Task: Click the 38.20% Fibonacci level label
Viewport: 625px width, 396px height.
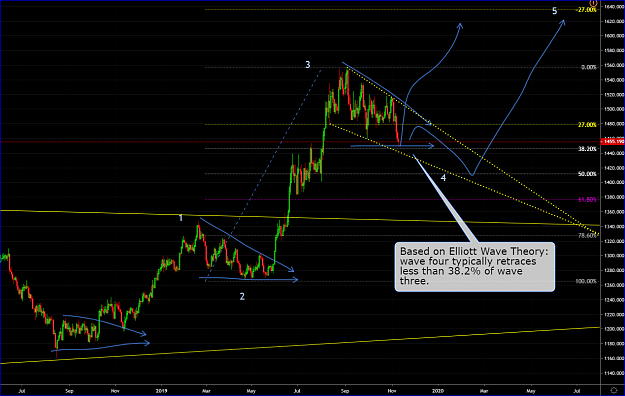Action: (587, 149)
